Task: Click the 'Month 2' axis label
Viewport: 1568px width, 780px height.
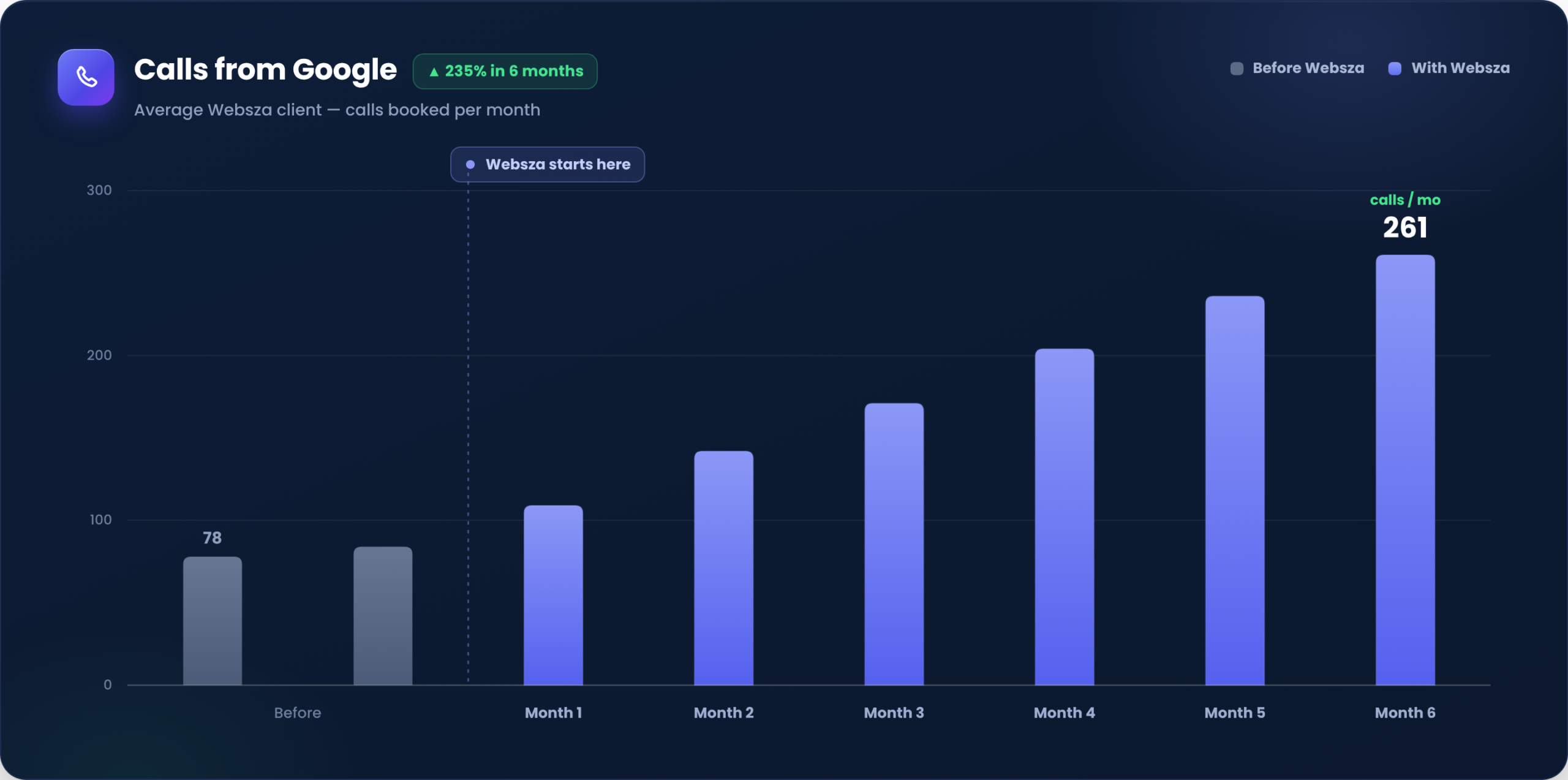Action: click(x=723, y=713)
